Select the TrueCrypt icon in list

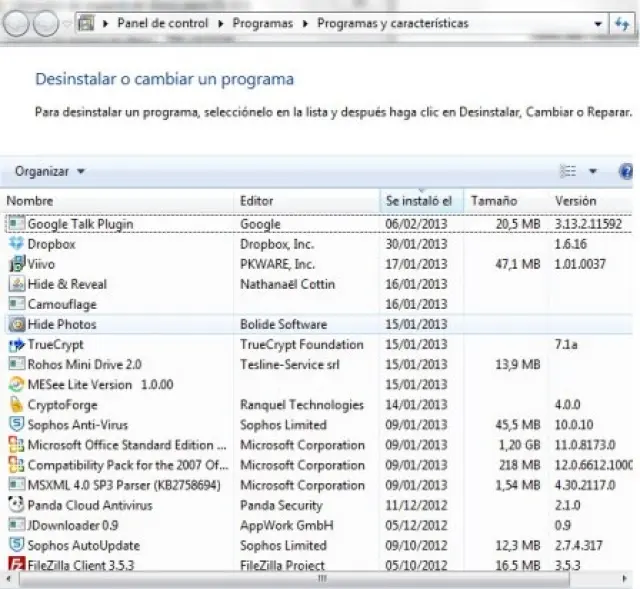(16, 345)
